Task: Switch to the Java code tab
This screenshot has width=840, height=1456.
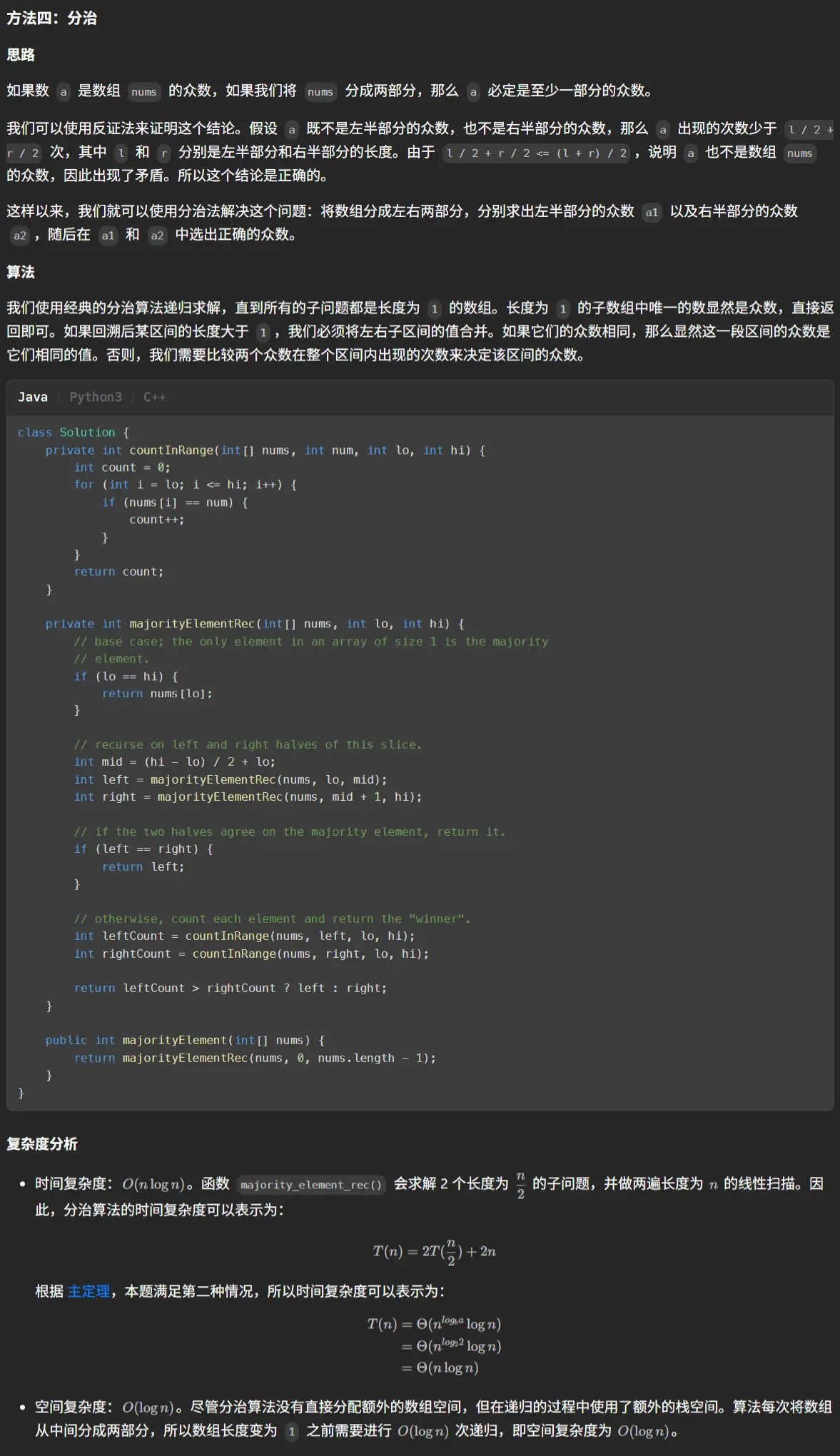Action: coord(33,397)
